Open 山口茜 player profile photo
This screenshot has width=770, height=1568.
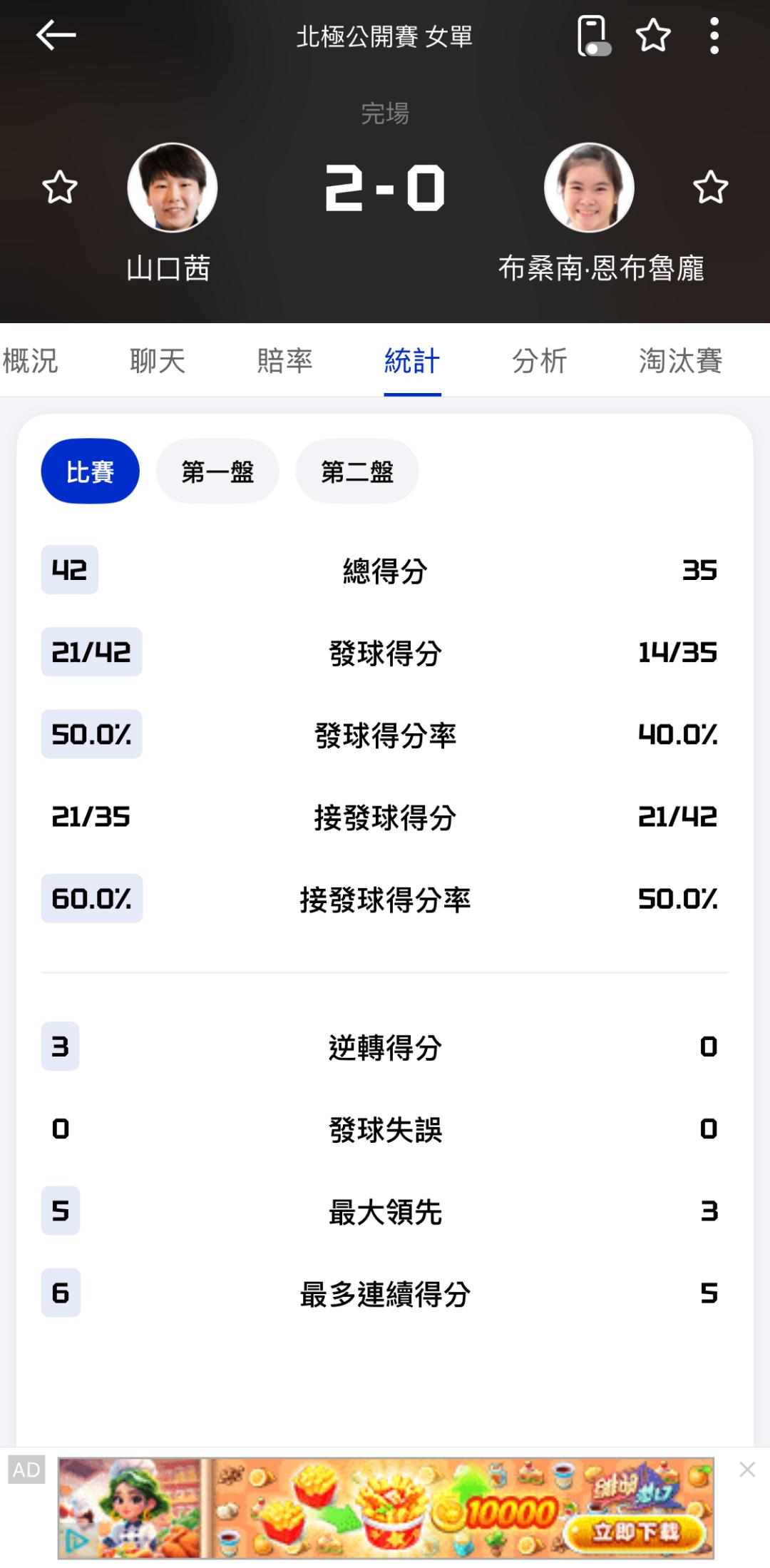tap(172, 188)
